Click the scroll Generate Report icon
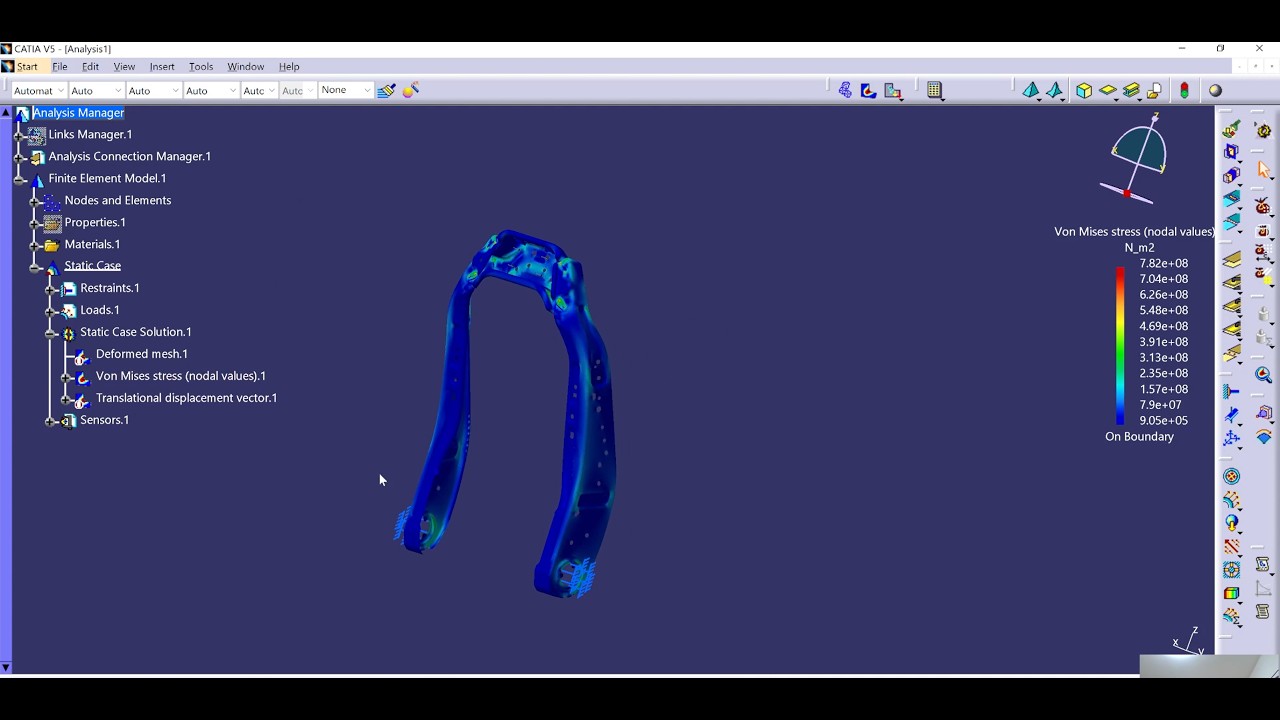This screenshot has height=720, width=1280. pyautogui.click(x=1263, y=564)
